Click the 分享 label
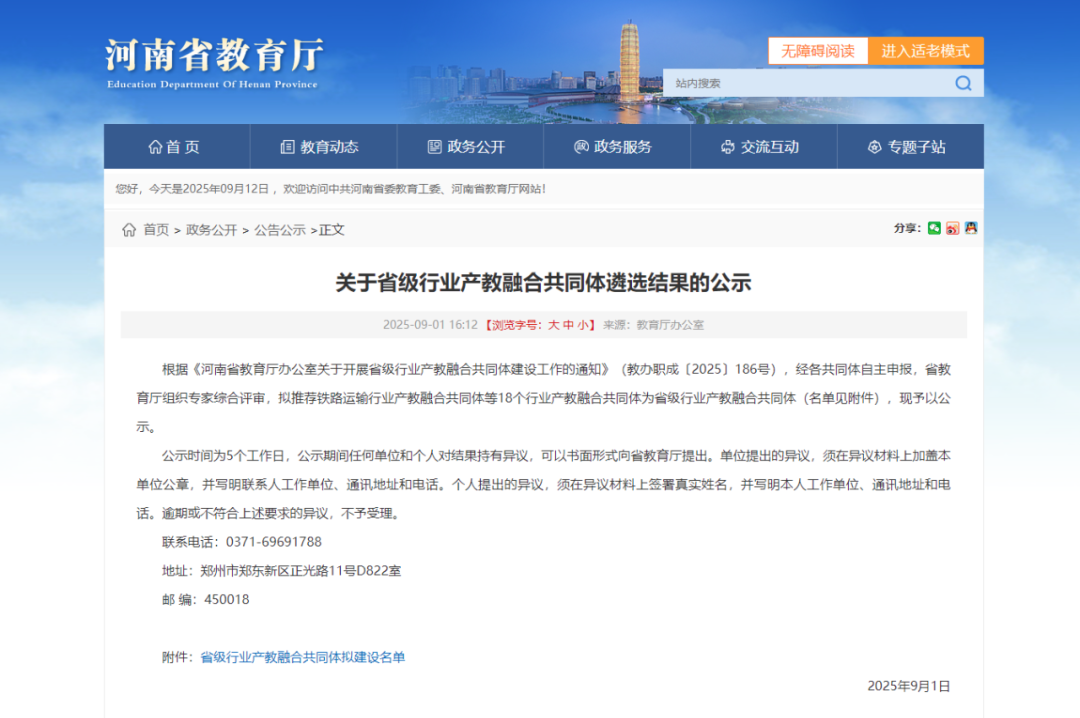Viewport: 1080px width, 718px height. coord(907,228)
